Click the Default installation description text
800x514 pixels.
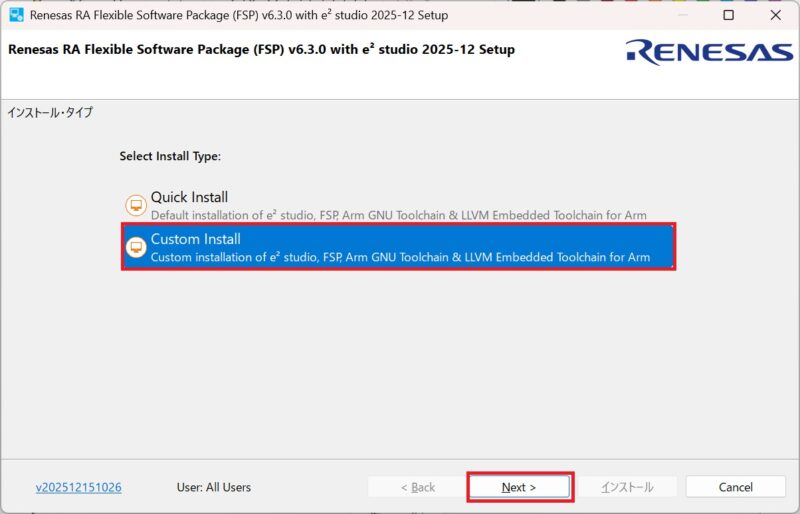click(x=398, y=215)
